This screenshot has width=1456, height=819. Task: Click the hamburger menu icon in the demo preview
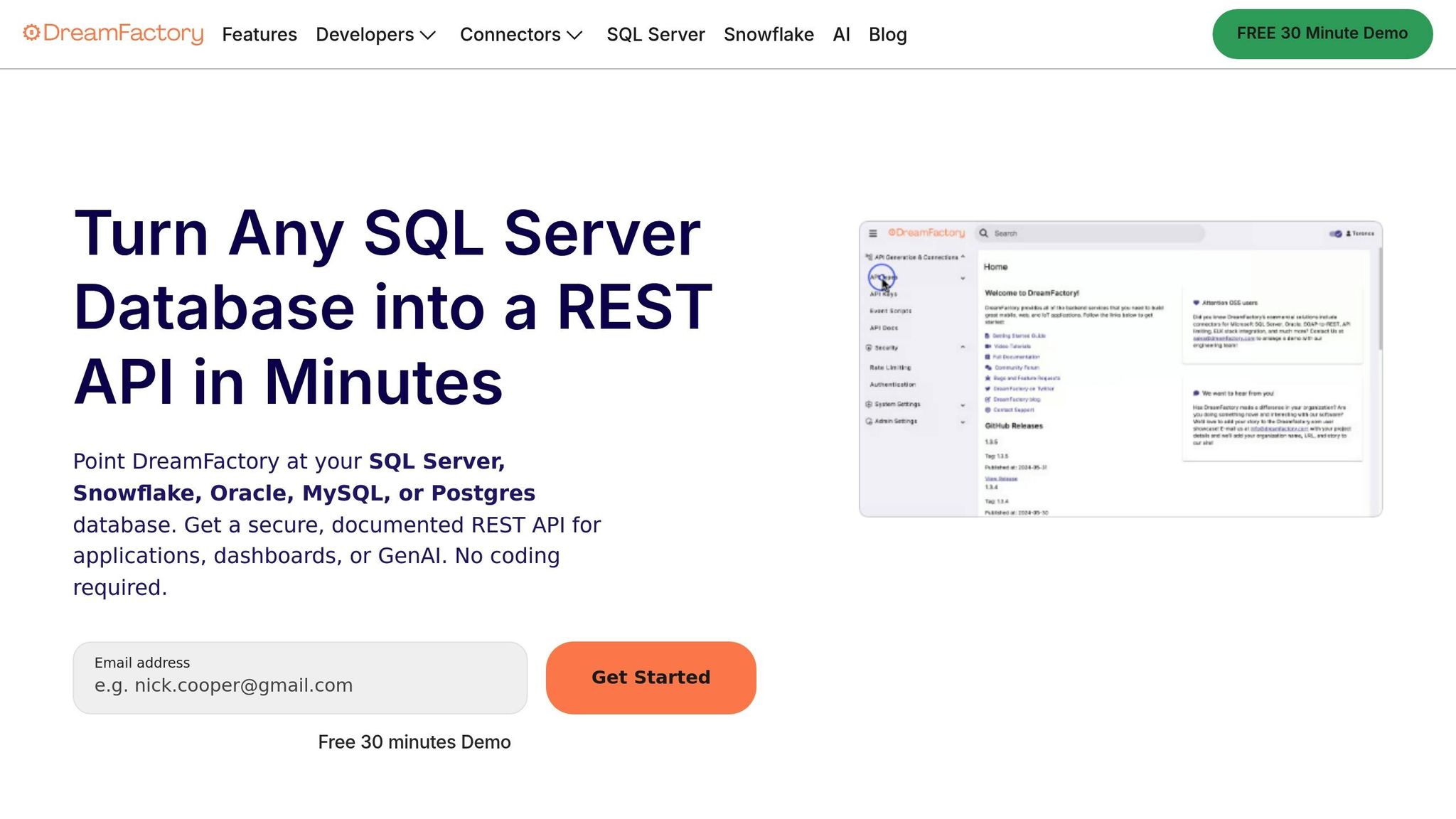click(x=873, y=233)
